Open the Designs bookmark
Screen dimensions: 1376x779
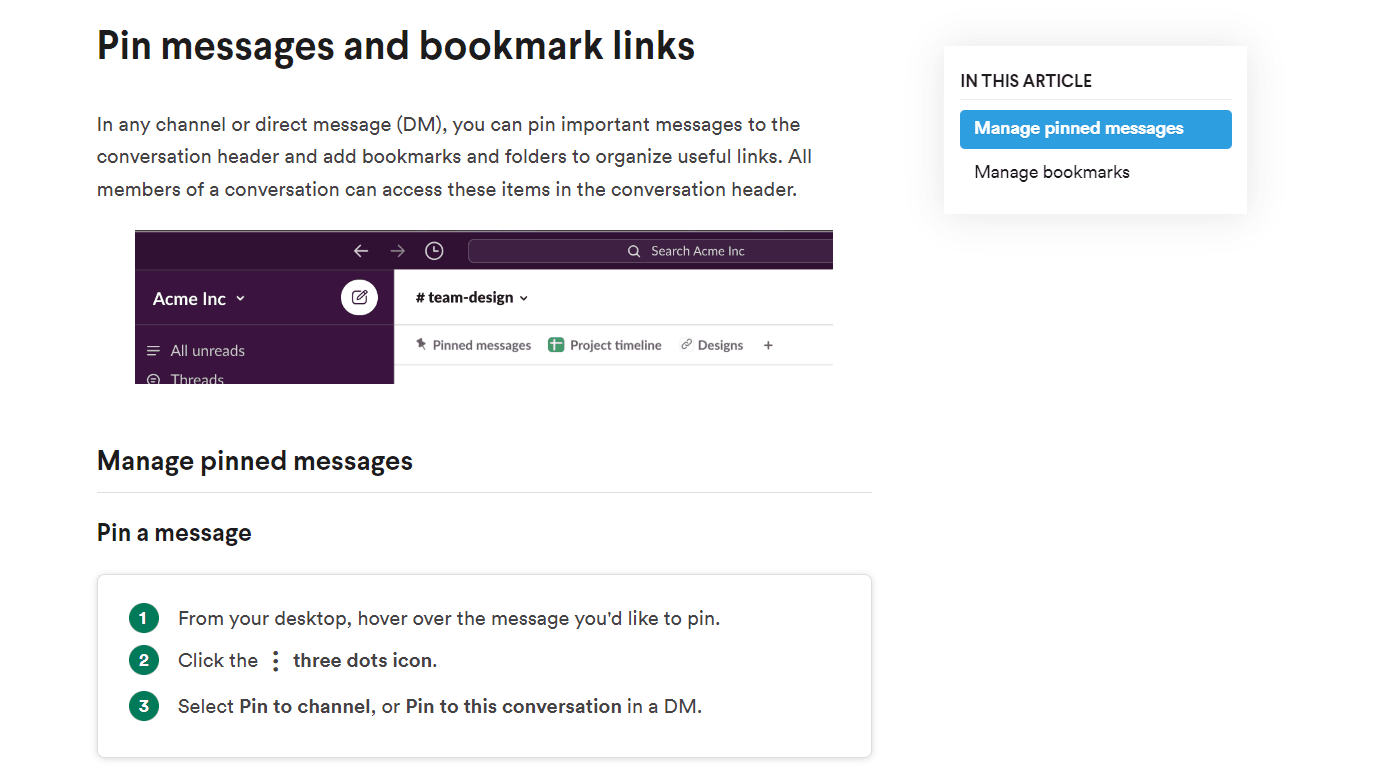click(x=720, y=345)
